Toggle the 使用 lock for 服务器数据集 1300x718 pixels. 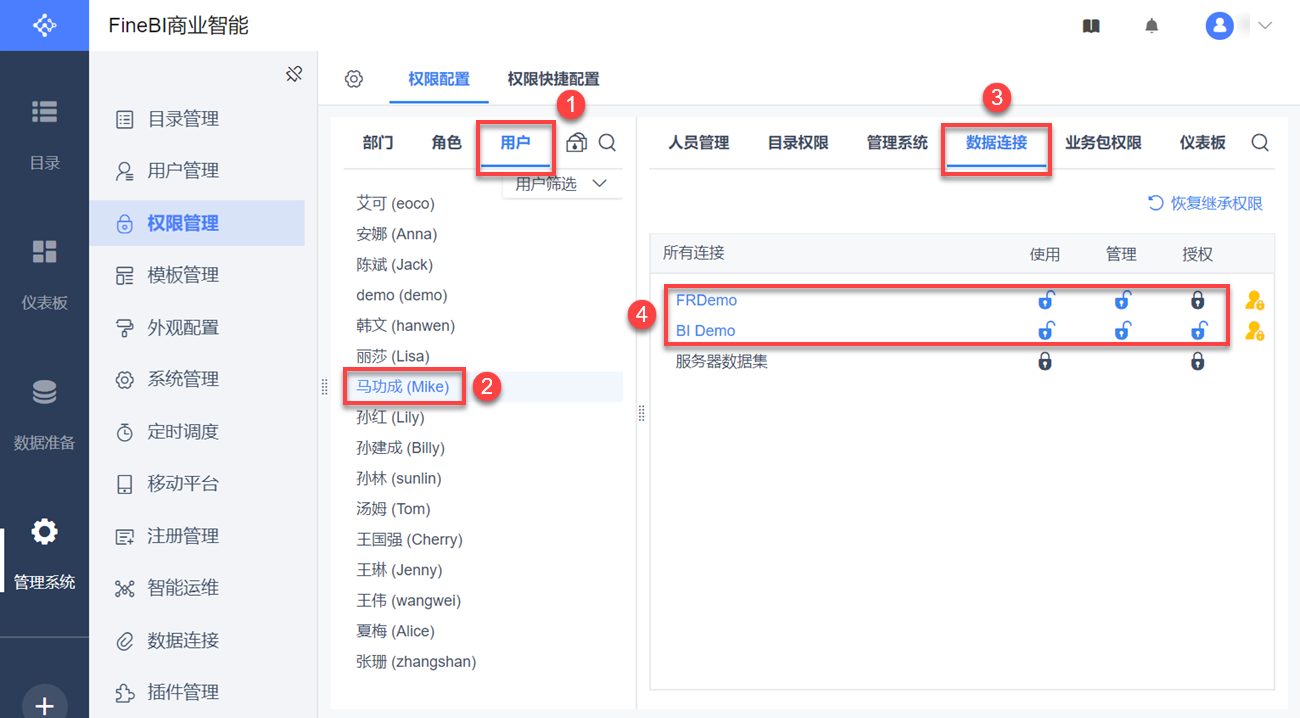[1045, 361]
